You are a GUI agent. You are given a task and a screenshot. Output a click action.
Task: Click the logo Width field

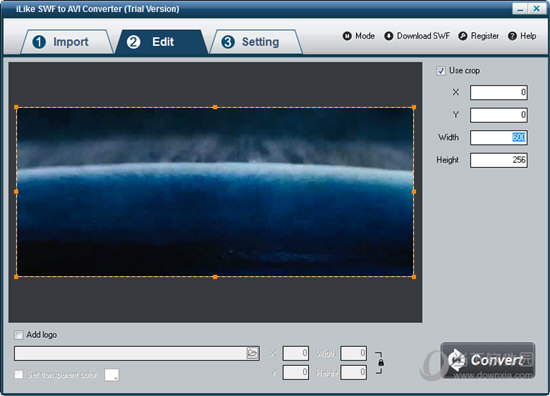pos(354,353)
